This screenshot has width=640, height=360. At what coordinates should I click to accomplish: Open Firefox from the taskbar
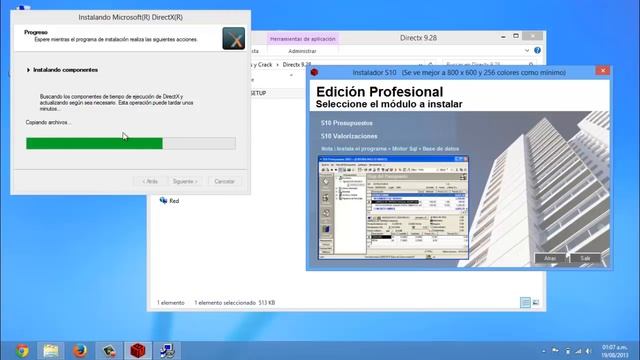(80, 351)
